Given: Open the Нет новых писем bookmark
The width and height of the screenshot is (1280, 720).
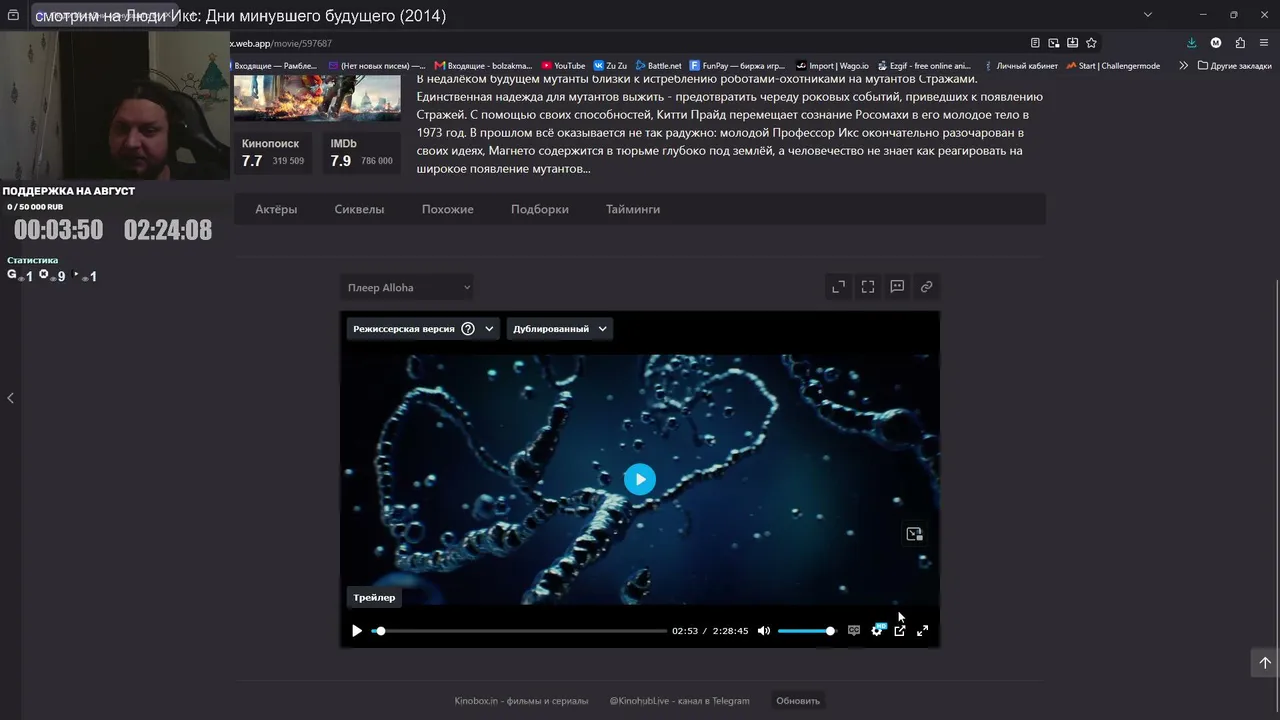Looking at the screenshot, I should click(377, 66).
